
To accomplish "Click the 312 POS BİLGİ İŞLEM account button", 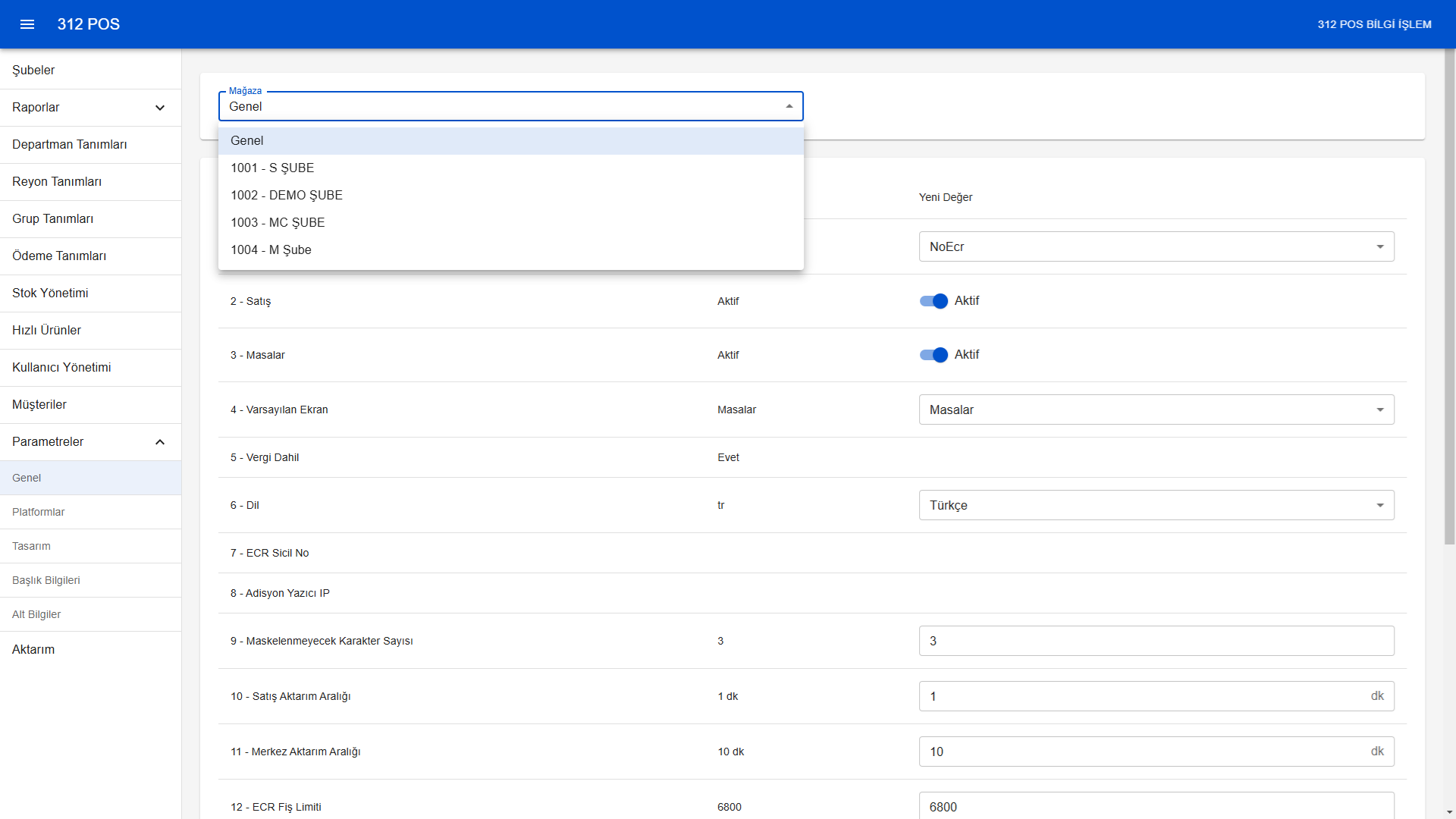I will coord(1374,24).
